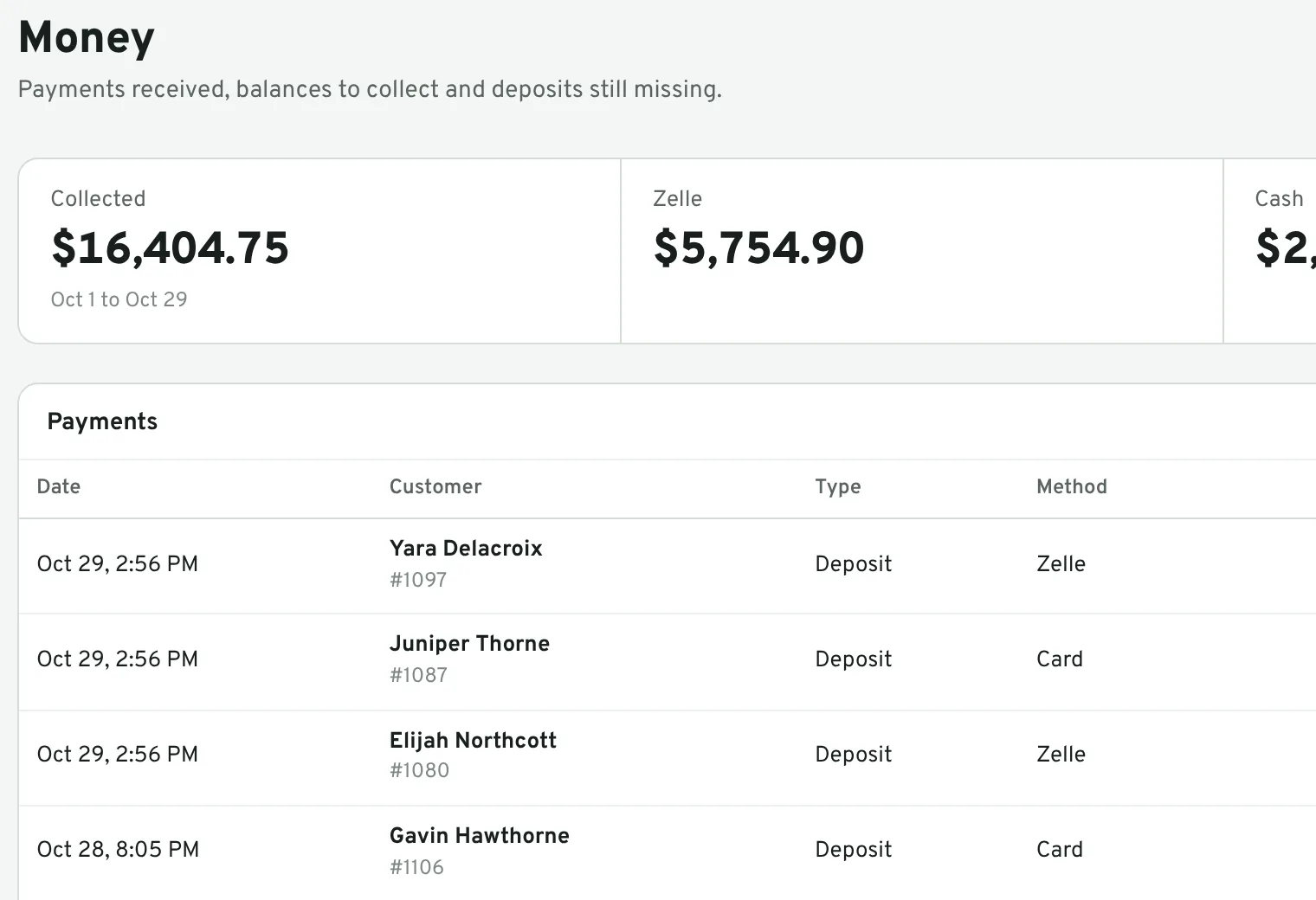Screen dimensions: 1316x900
Task: Click order number #1087
Action: pyautogui.click(x=418, y=675)
